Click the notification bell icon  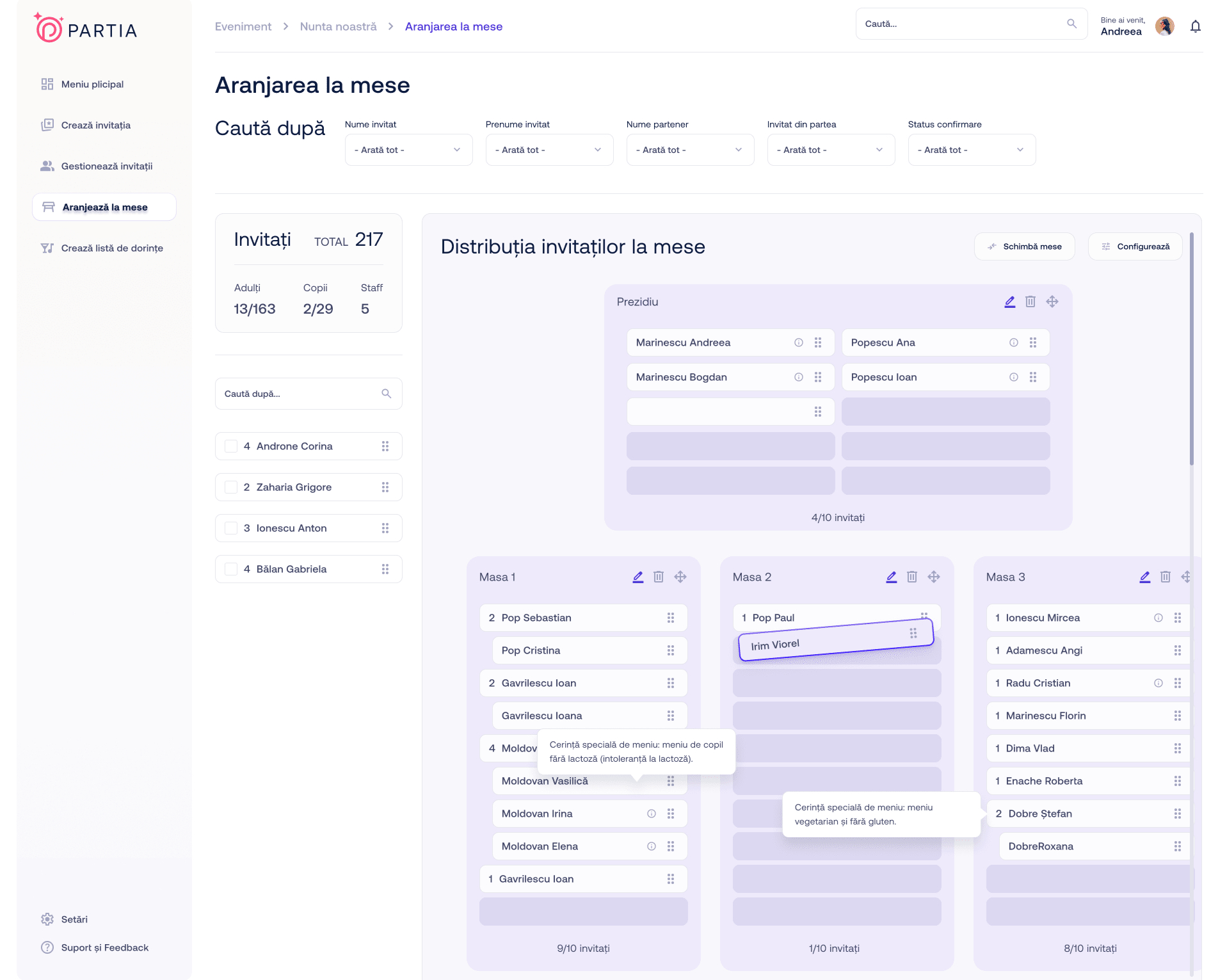[x=1195, y=26]
